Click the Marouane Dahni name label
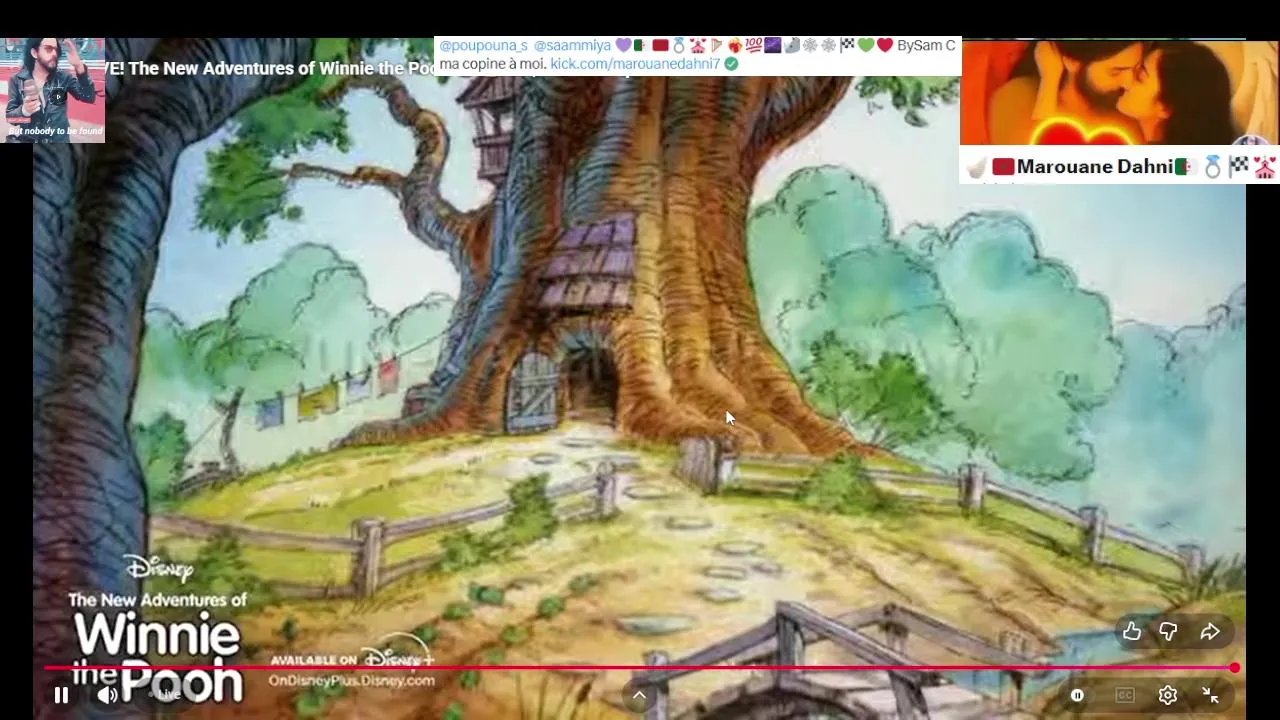Screen dimensions: 1280x720 [x=1094, y=167]
